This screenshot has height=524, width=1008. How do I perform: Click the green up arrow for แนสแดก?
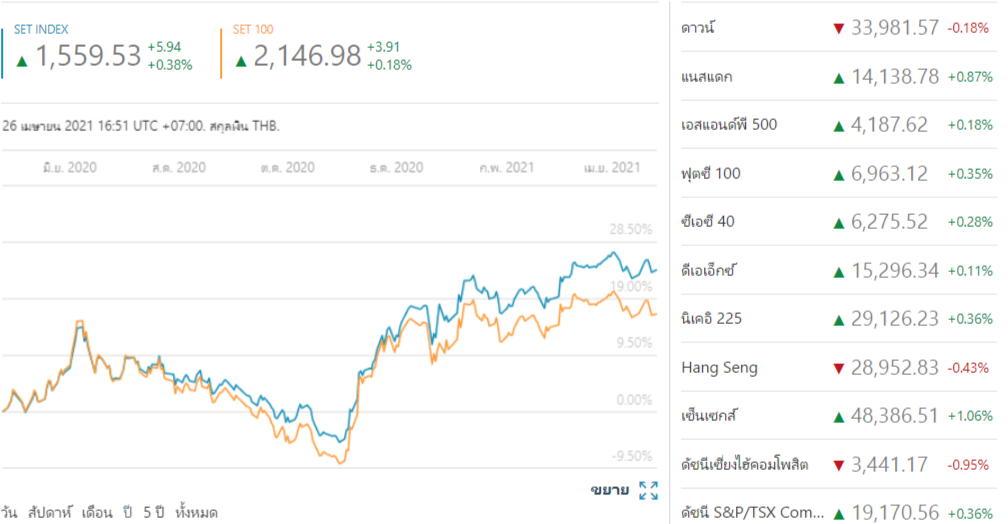tap(838, 76)
